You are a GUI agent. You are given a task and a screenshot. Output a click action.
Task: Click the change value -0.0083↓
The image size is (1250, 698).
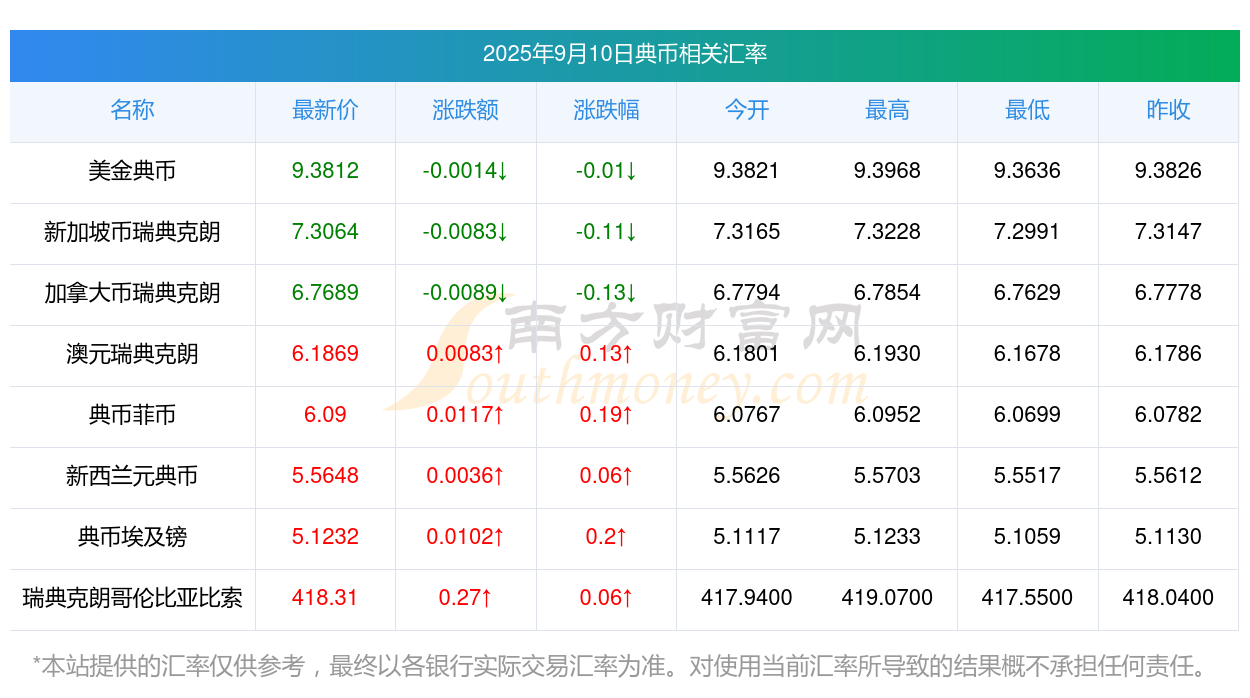pos(466,232)
